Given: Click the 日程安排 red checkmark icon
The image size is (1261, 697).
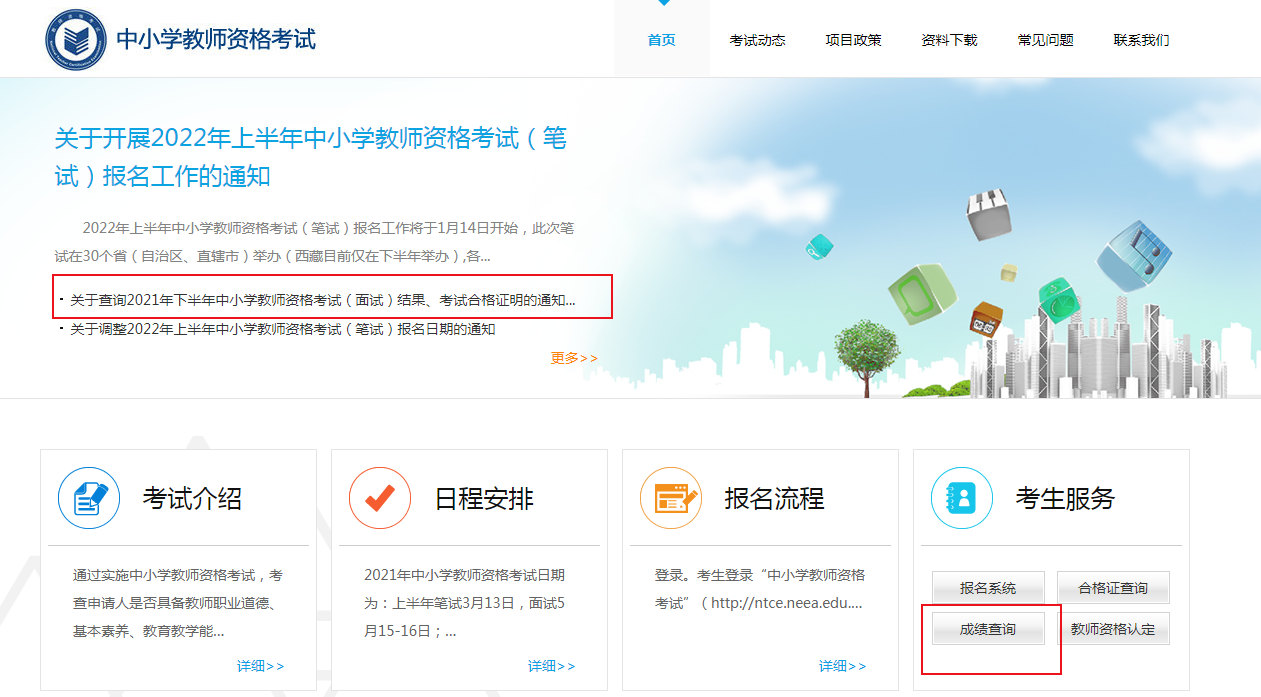Looking at the screenshot, I should [380, 498].
